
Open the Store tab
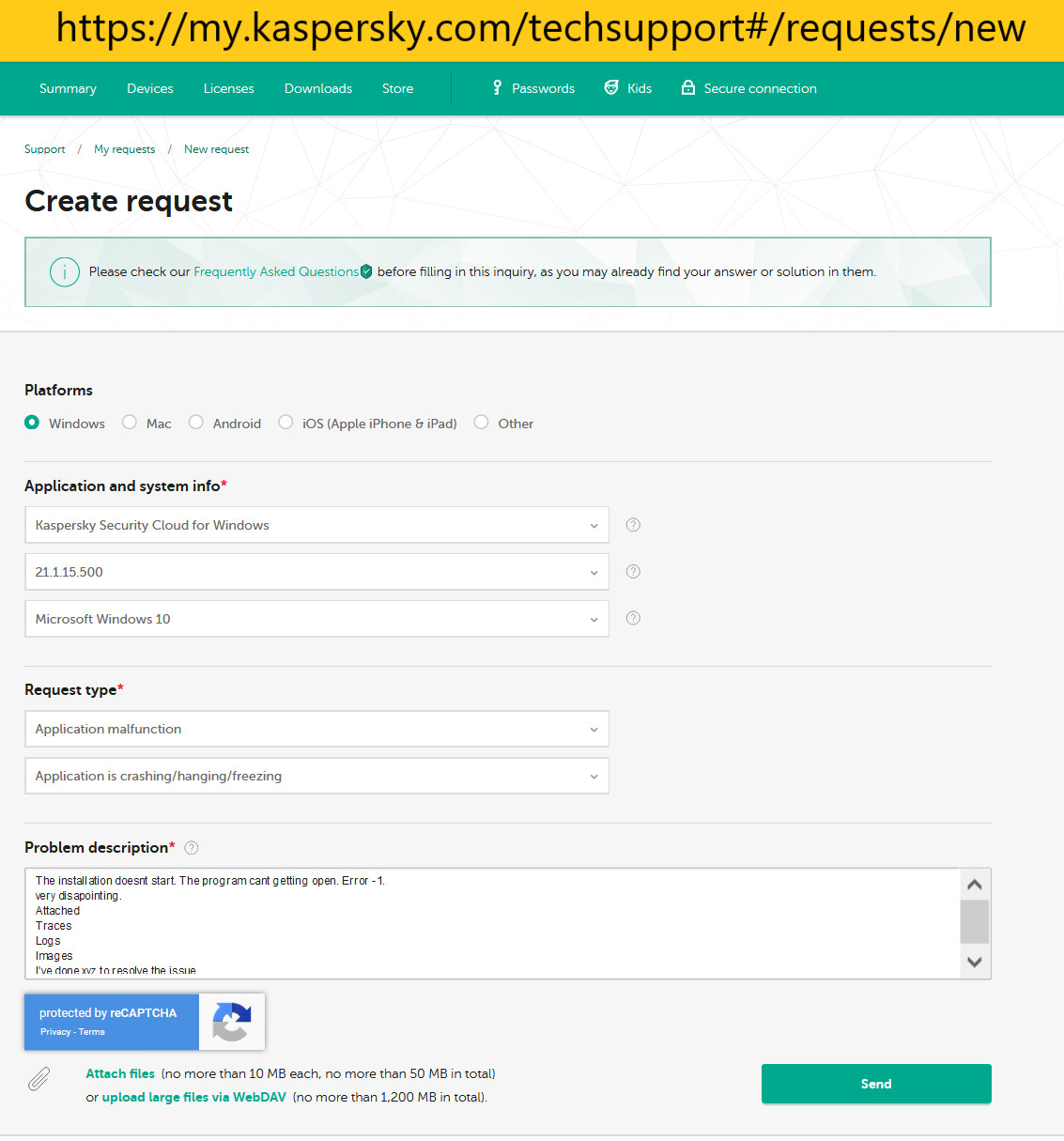point(397,88)
